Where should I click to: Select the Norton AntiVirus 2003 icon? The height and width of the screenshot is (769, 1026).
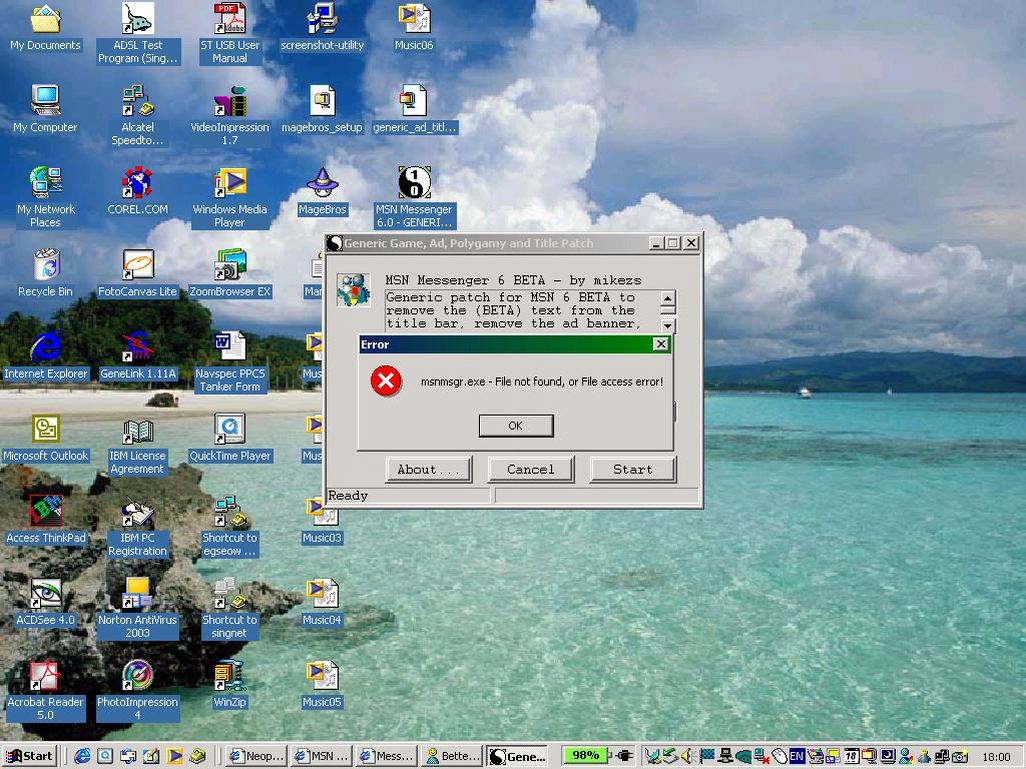137,594
